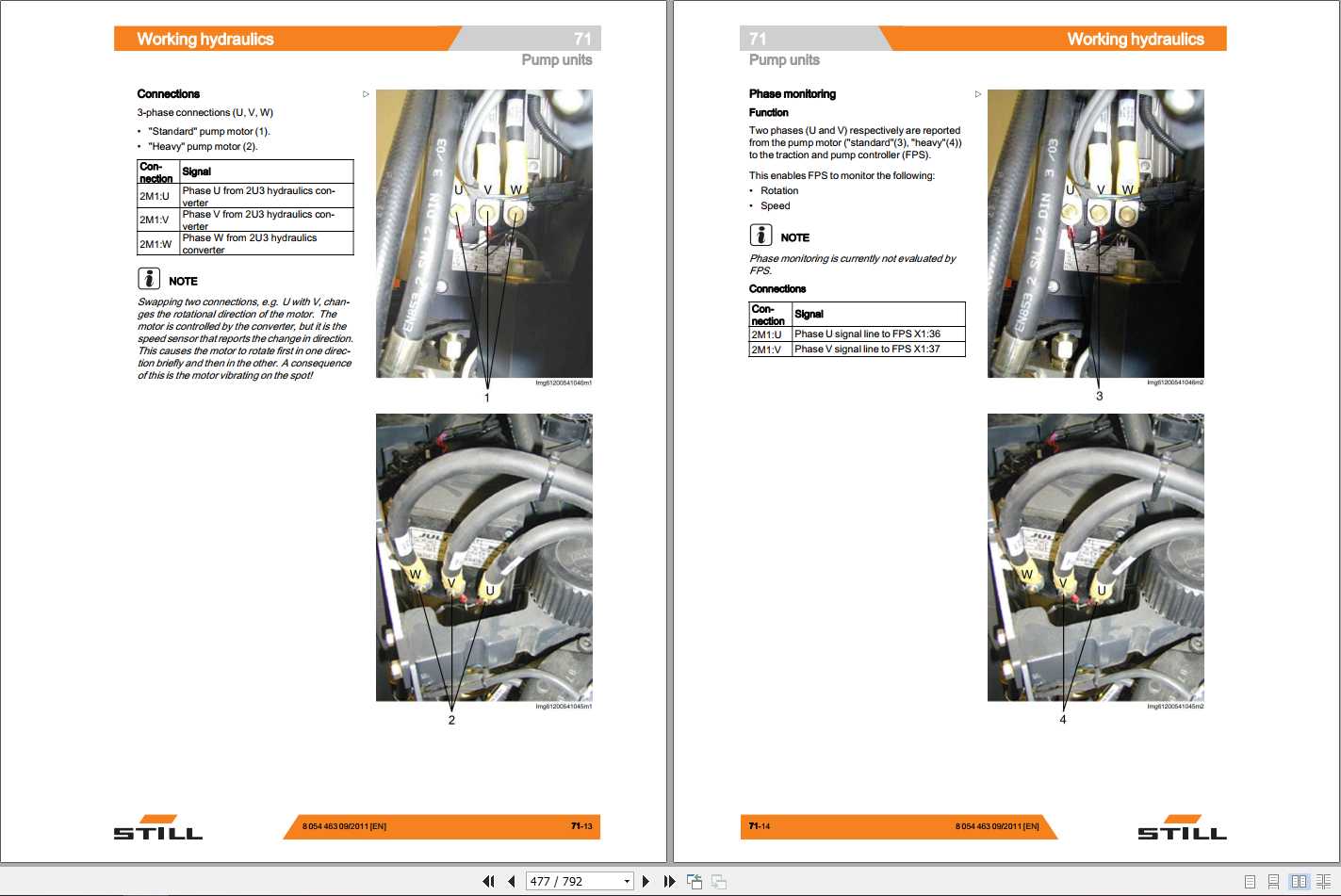
Task: Jump to the last page
Action: (669, 882)
